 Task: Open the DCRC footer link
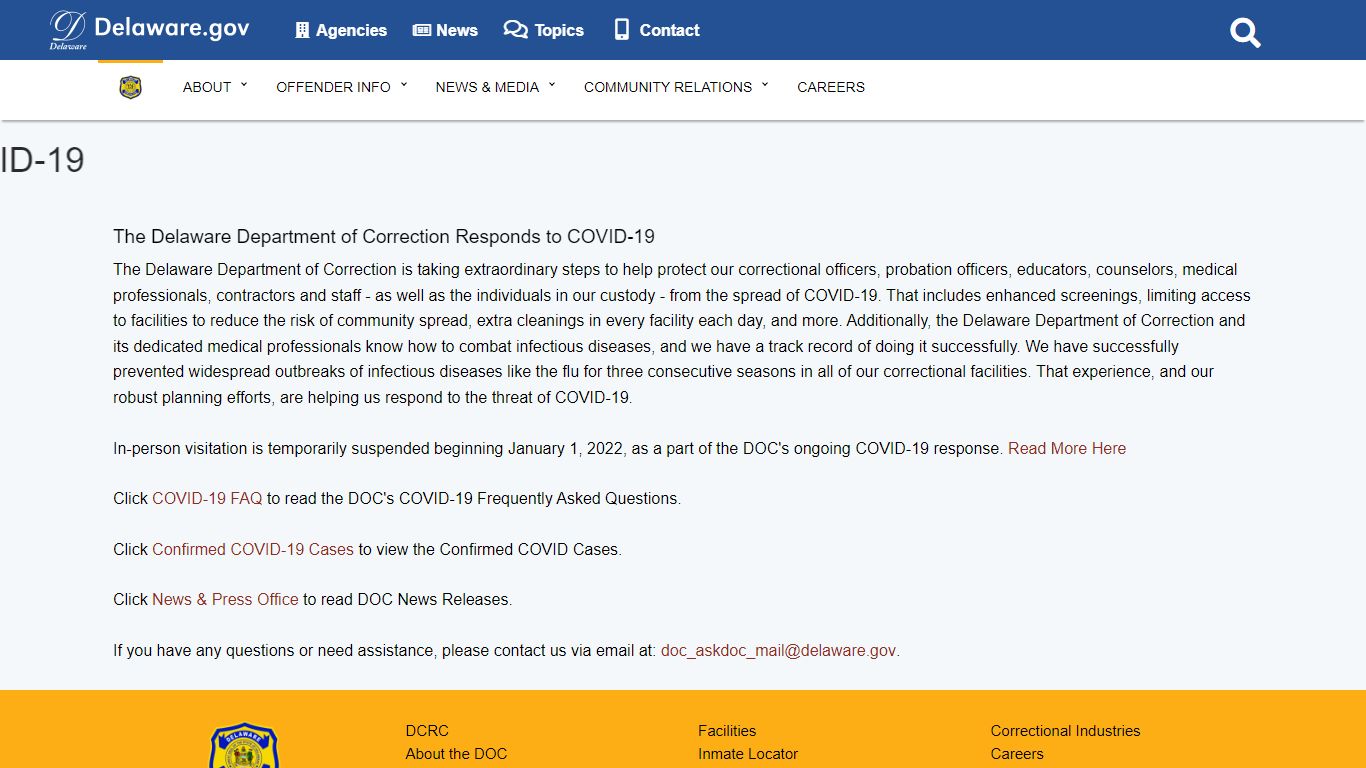coord(427,731)
